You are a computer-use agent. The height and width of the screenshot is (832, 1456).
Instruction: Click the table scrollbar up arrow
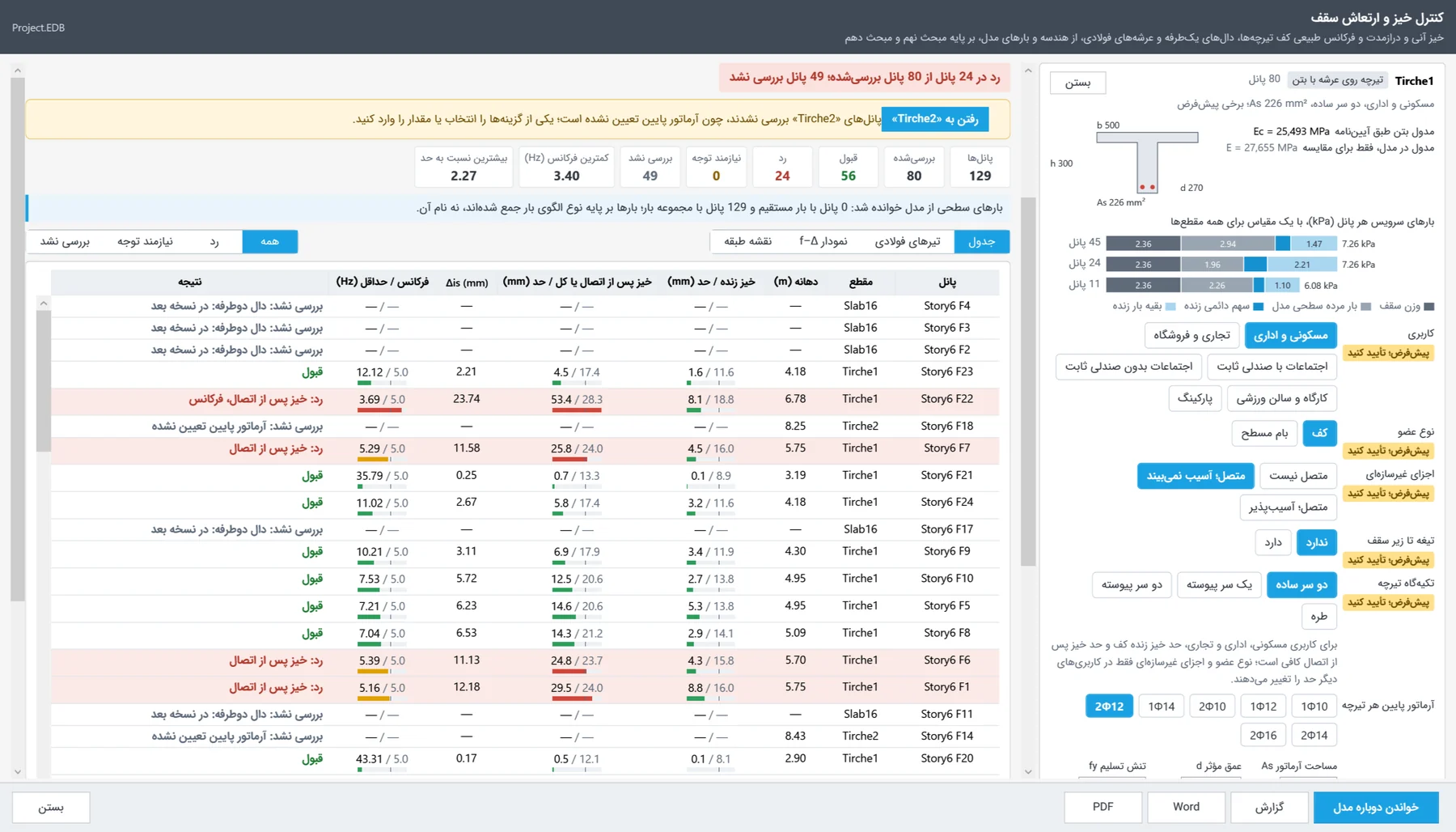[44, 304]
